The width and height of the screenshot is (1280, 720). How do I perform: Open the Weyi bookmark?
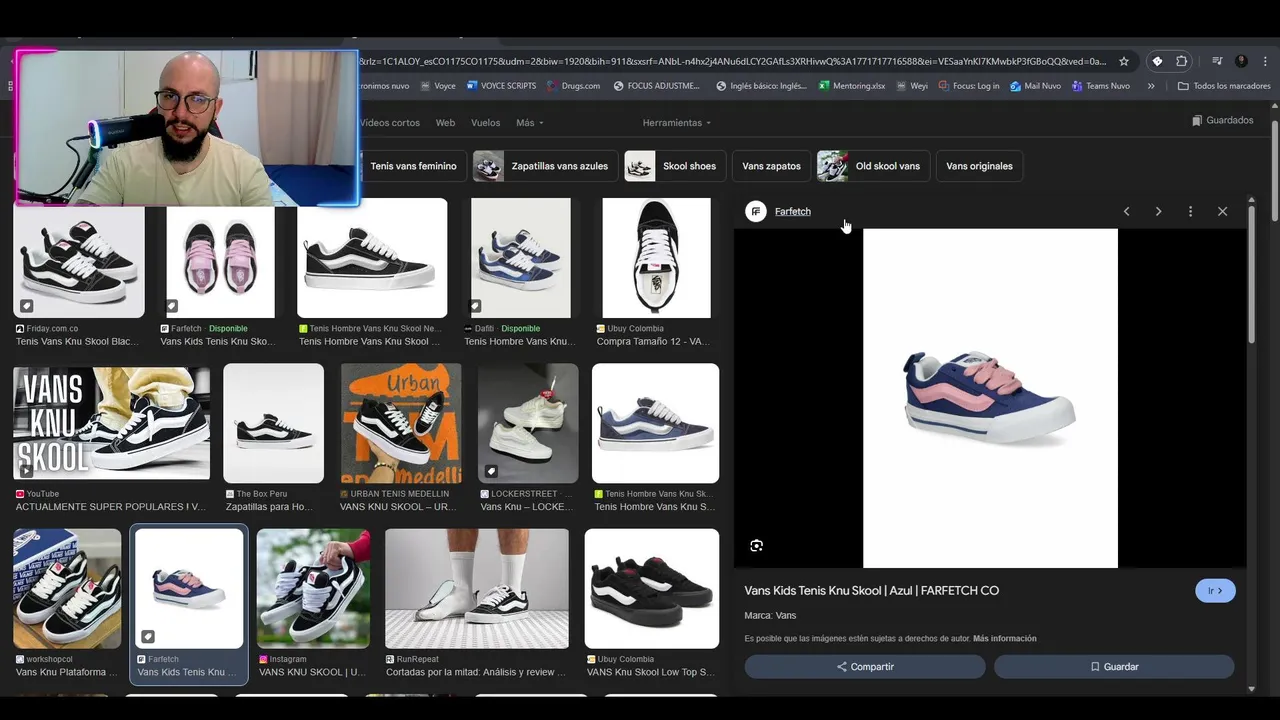912,86
